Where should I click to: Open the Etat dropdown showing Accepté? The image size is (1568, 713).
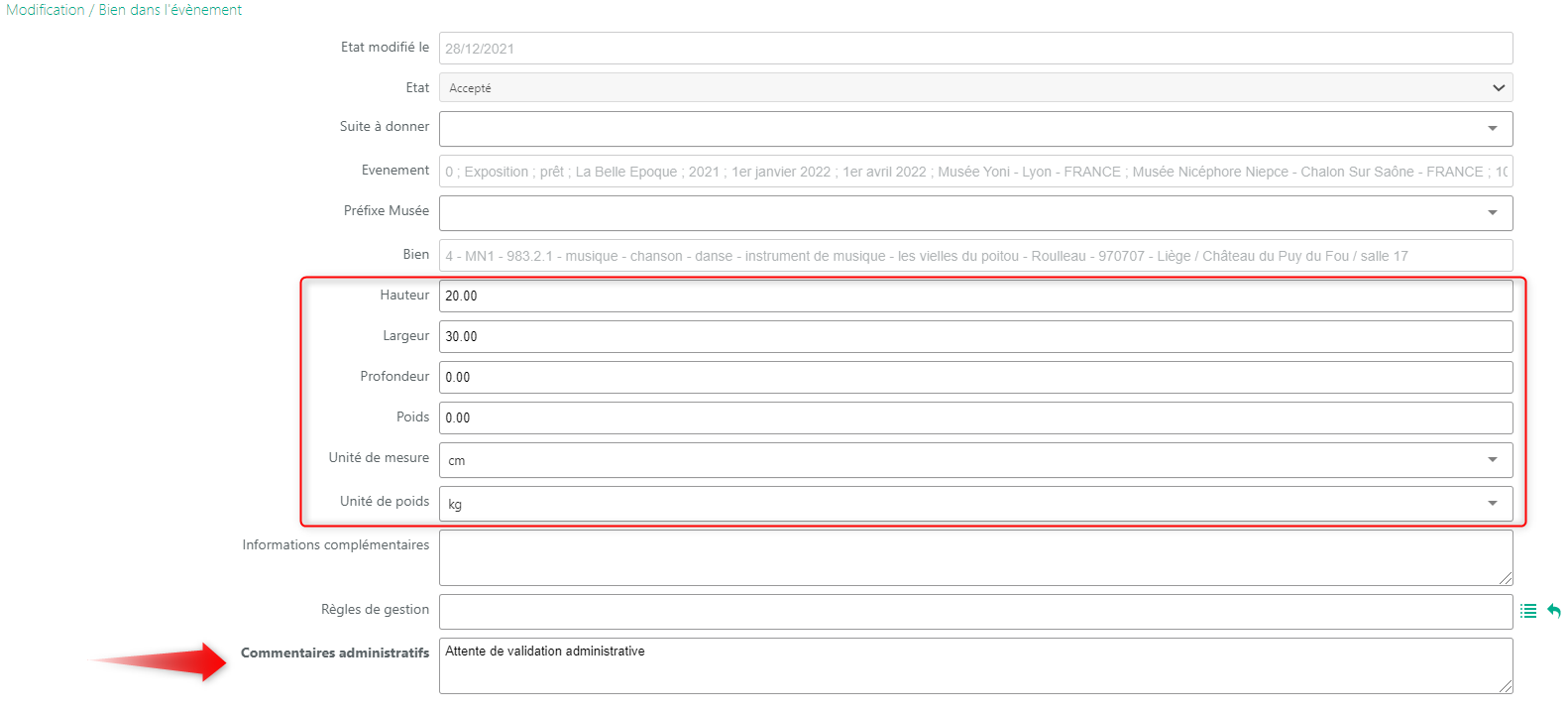coord(975,88)
